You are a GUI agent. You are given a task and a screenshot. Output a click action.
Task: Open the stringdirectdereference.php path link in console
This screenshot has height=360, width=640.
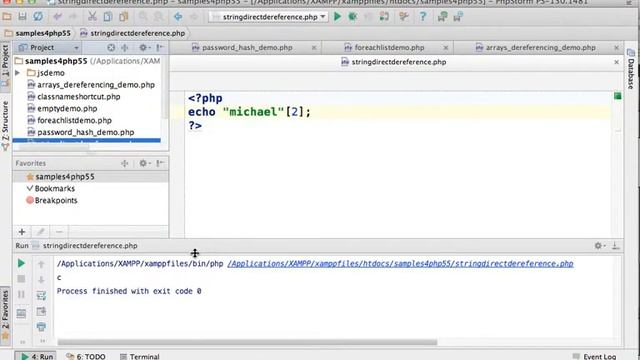[400, 264]
